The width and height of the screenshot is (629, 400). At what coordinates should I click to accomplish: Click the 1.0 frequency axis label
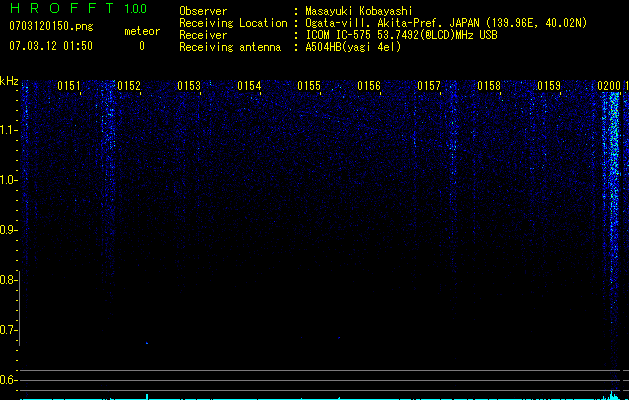click(x=8, y=180)
